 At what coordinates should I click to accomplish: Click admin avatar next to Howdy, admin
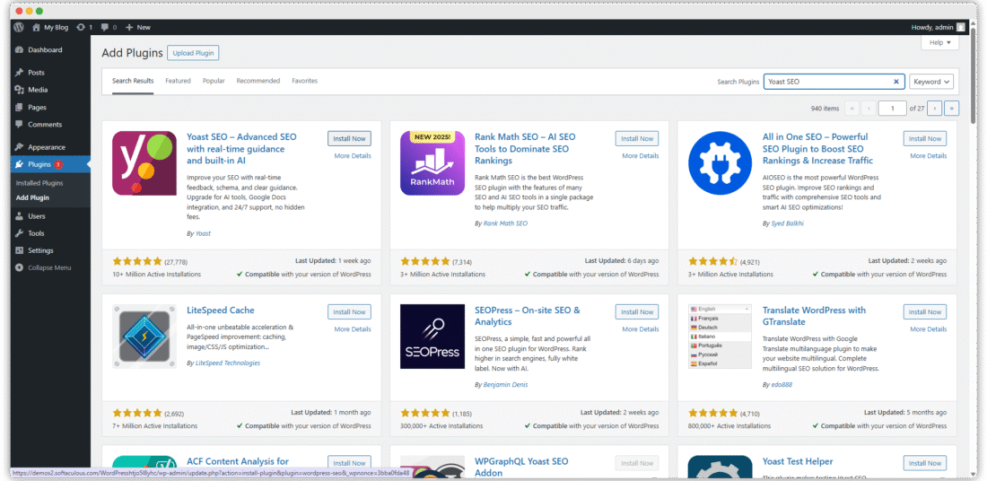960,27
